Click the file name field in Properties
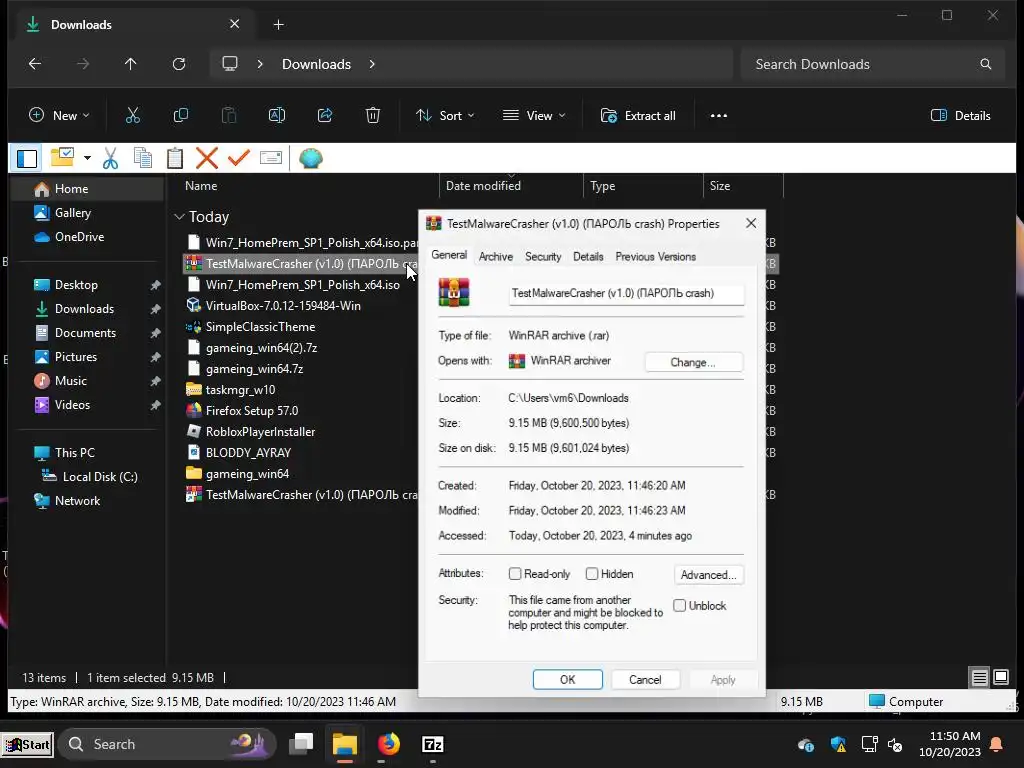The height and width of the screenshot is (768, 1024). [626, 293]
